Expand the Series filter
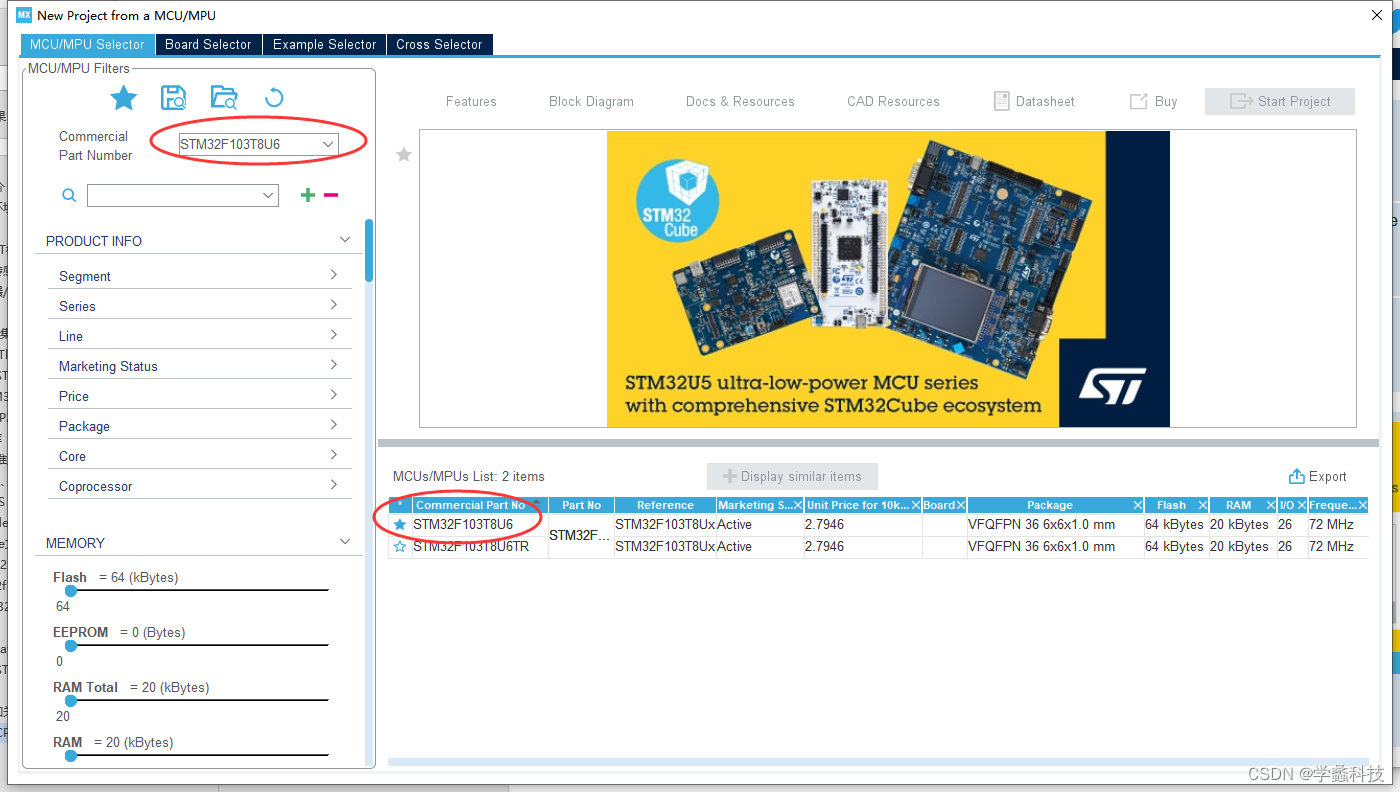This screenshot has height=792, width=1400. pos(334,305)
